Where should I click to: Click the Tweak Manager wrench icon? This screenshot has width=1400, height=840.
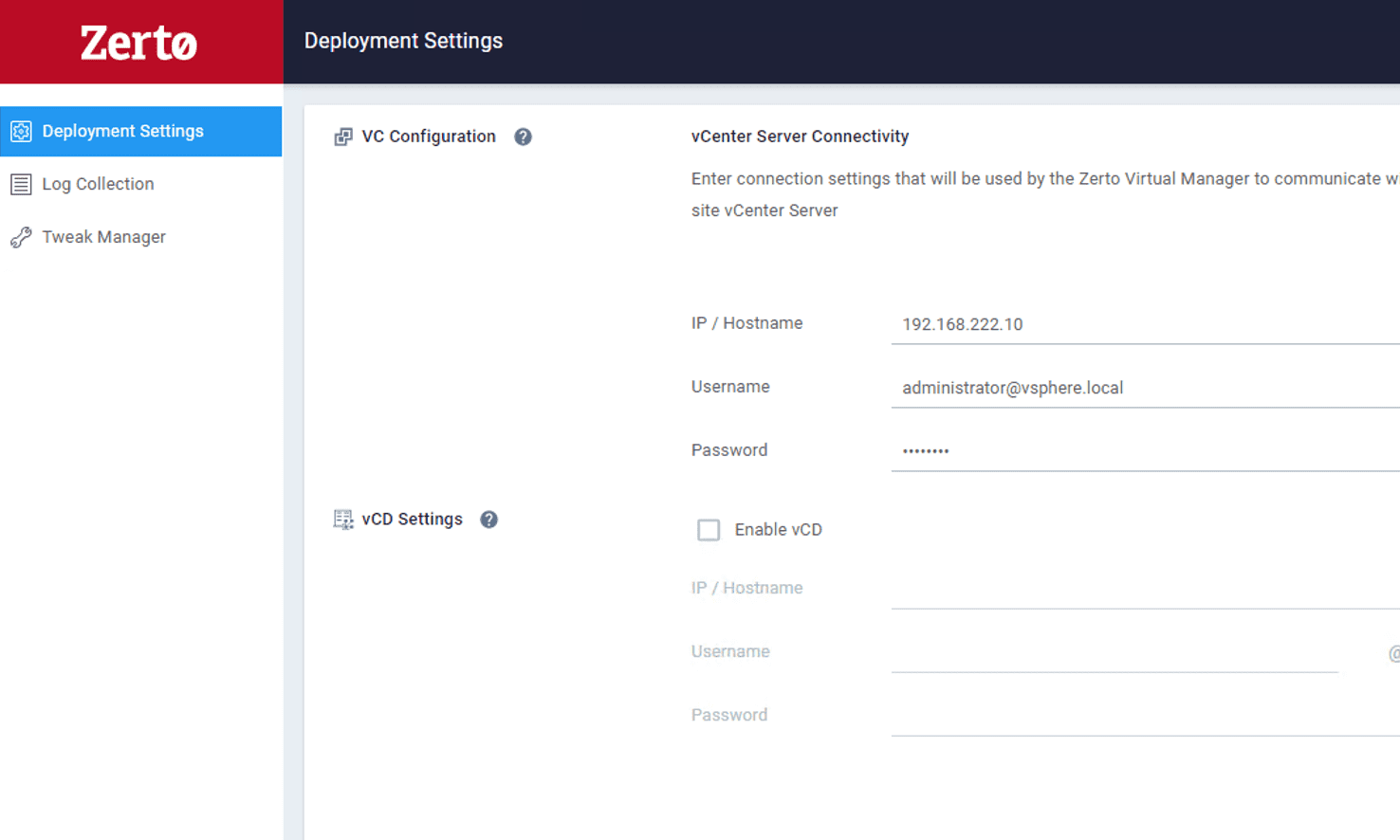point(21,237)
